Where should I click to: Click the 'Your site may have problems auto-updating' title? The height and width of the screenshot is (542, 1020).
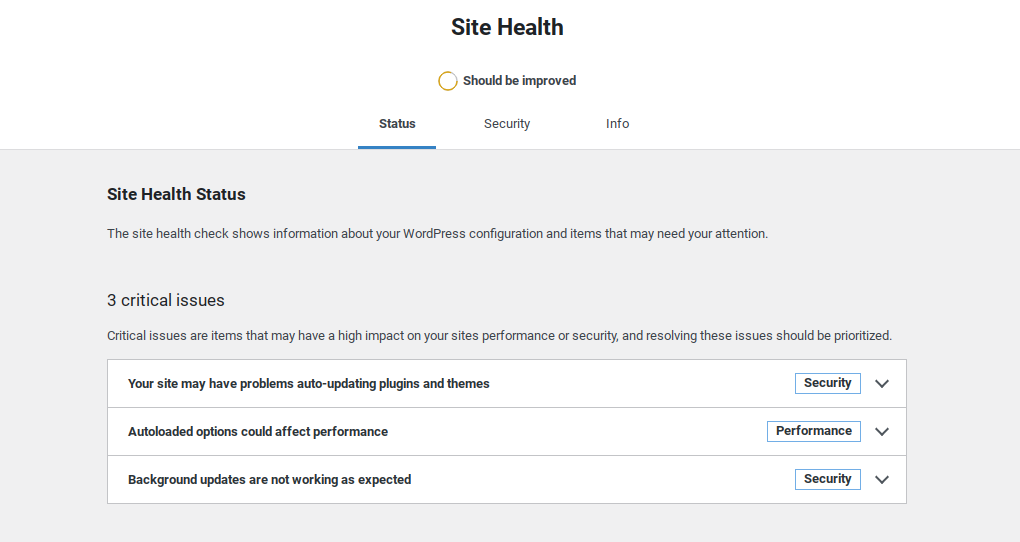[x=308, y=384]
